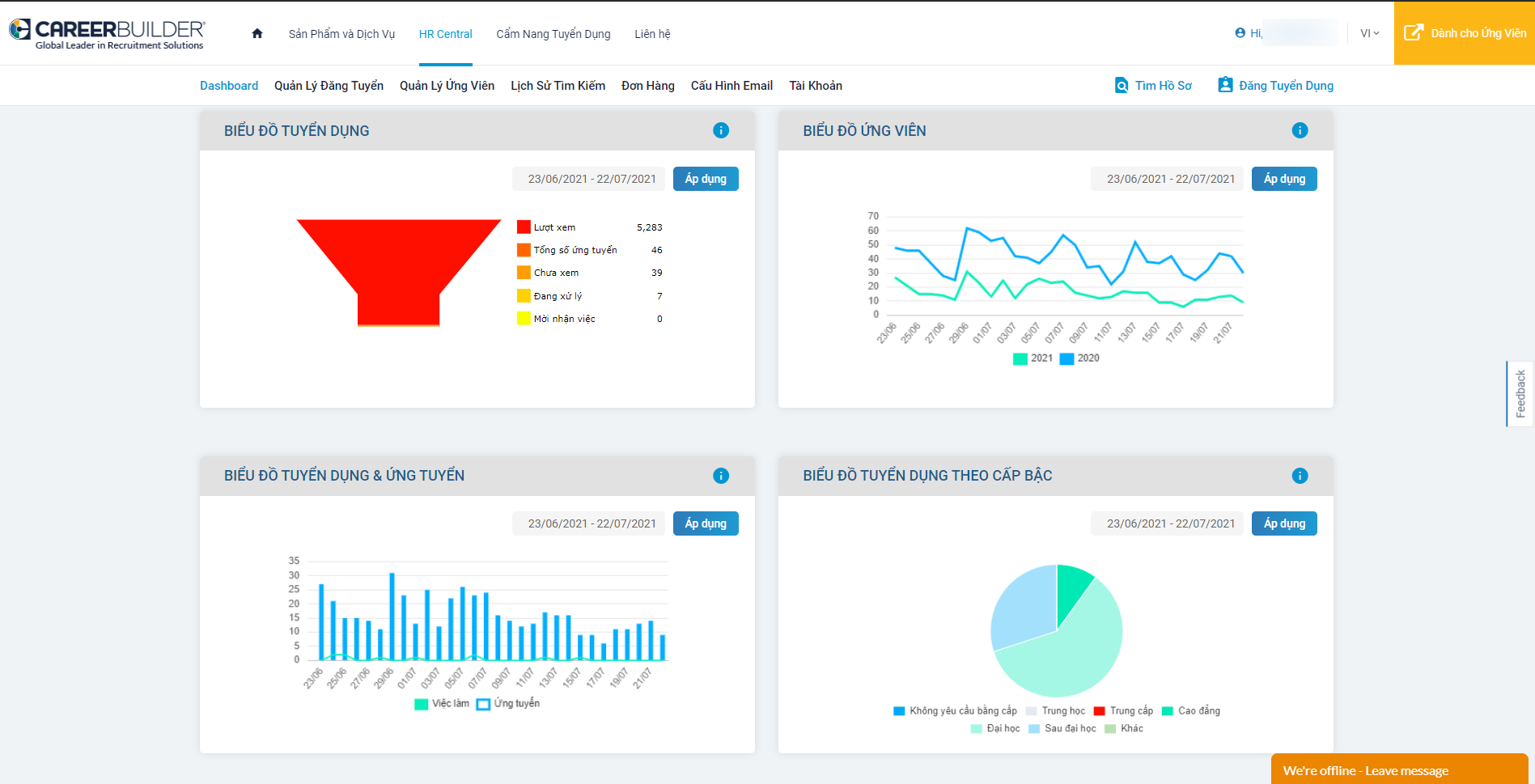Toggle the 2020 series legend
The image size is (1535, 784).
pos(1079,358)
